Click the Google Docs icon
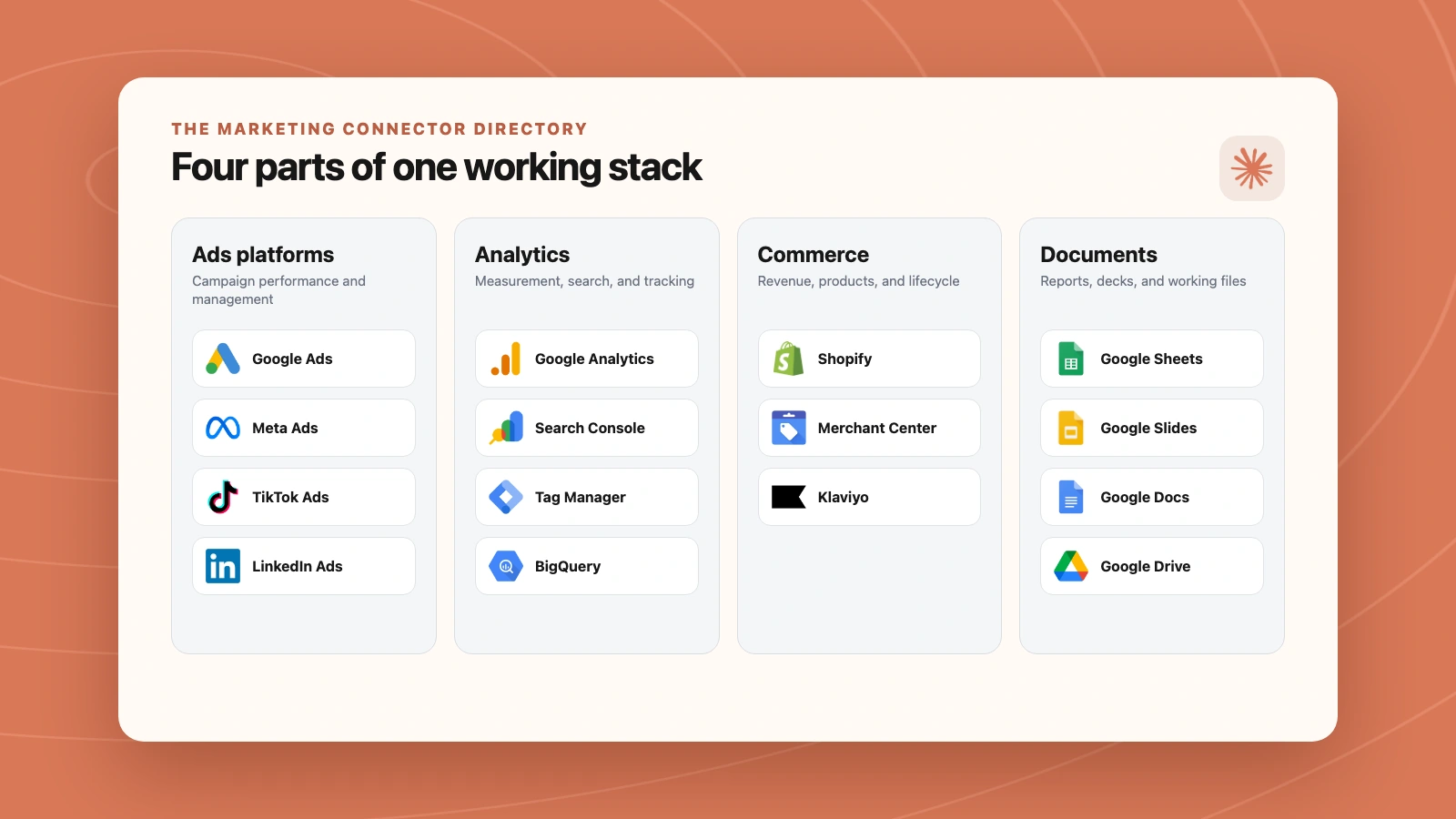This screenshot has height=819, width=1456. [1071, 497]
